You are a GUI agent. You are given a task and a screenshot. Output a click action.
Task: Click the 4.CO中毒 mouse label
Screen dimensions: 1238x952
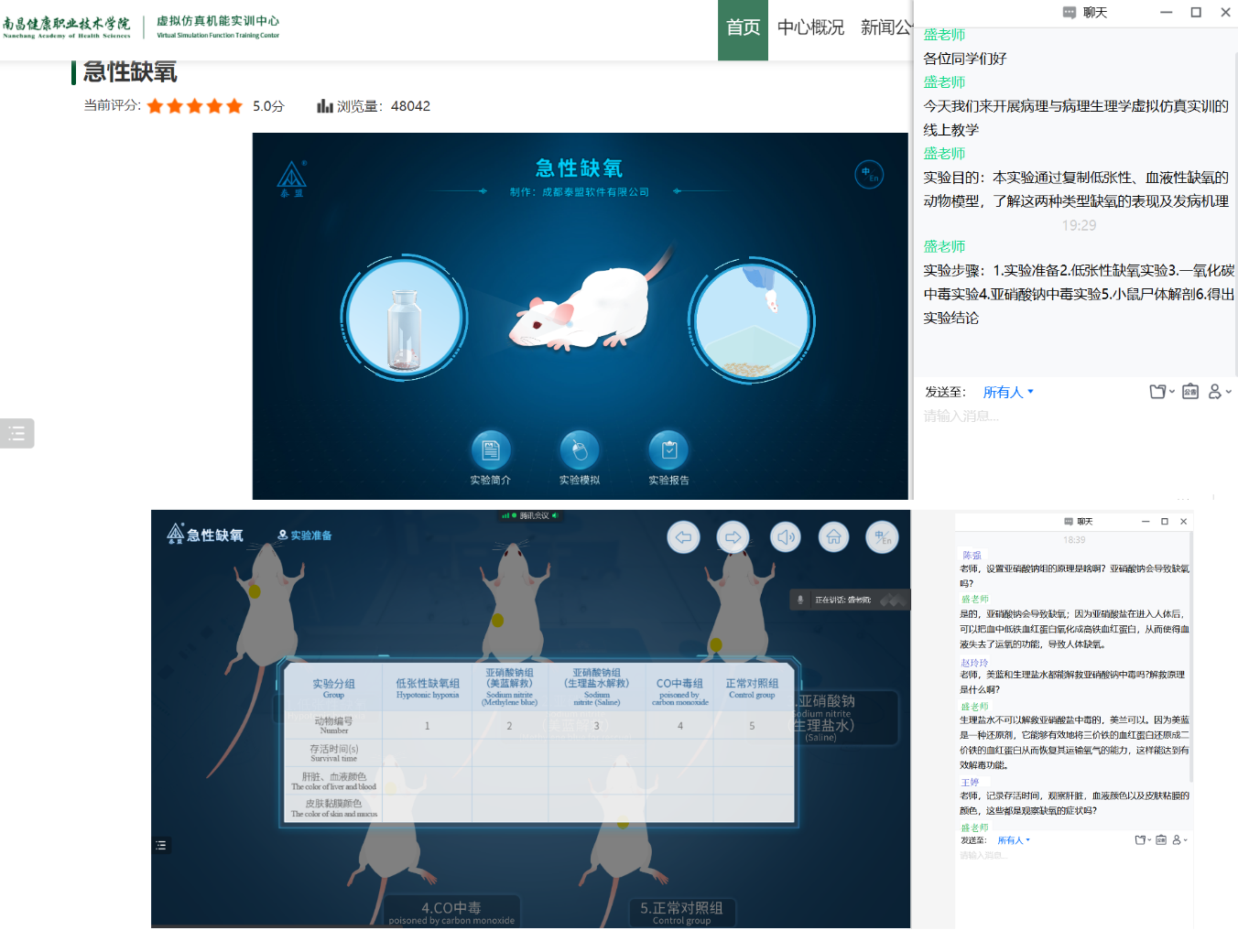click(451, 913)
